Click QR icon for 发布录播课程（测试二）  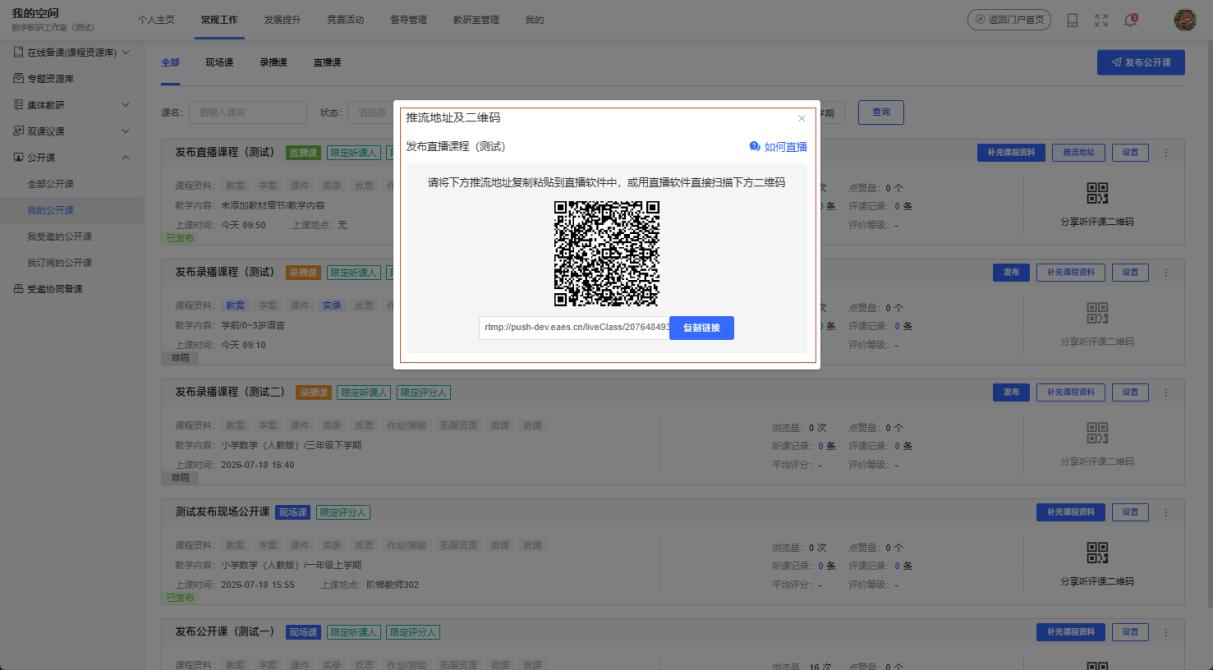(x=1097, y=432)
